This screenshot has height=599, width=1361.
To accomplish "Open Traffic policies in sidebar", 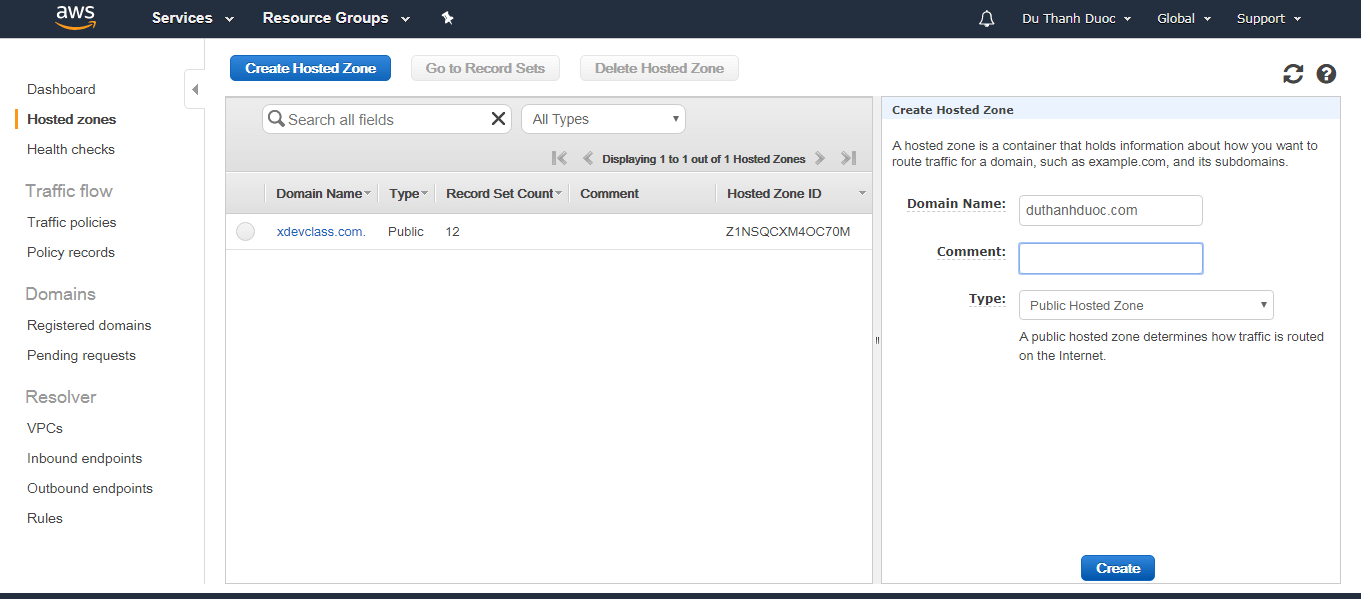I will (x=72, y=222).
